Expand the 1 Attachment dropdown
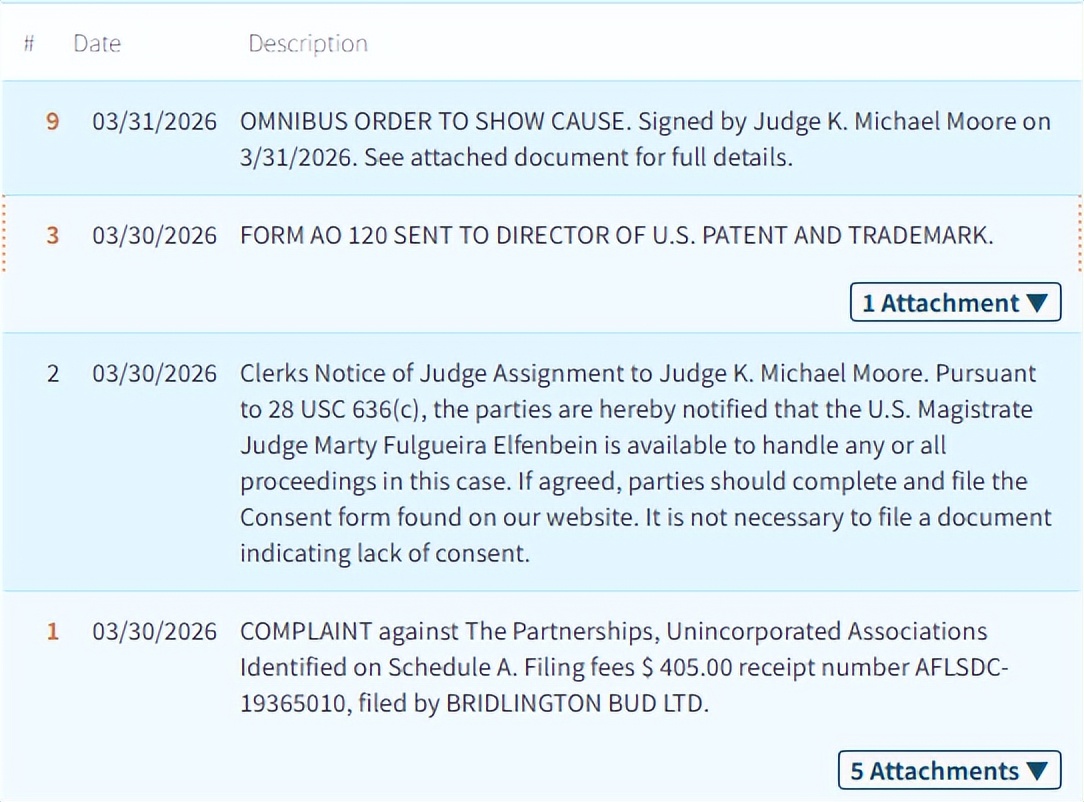1084x802 pixels. 954,303
